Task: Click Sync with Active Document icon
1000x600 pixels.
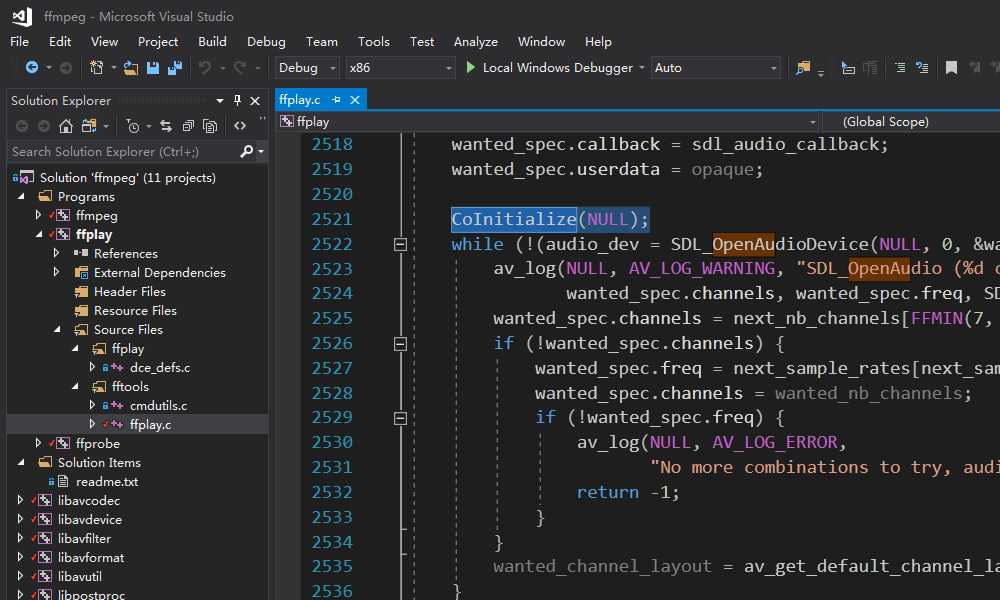Action: 166,126
